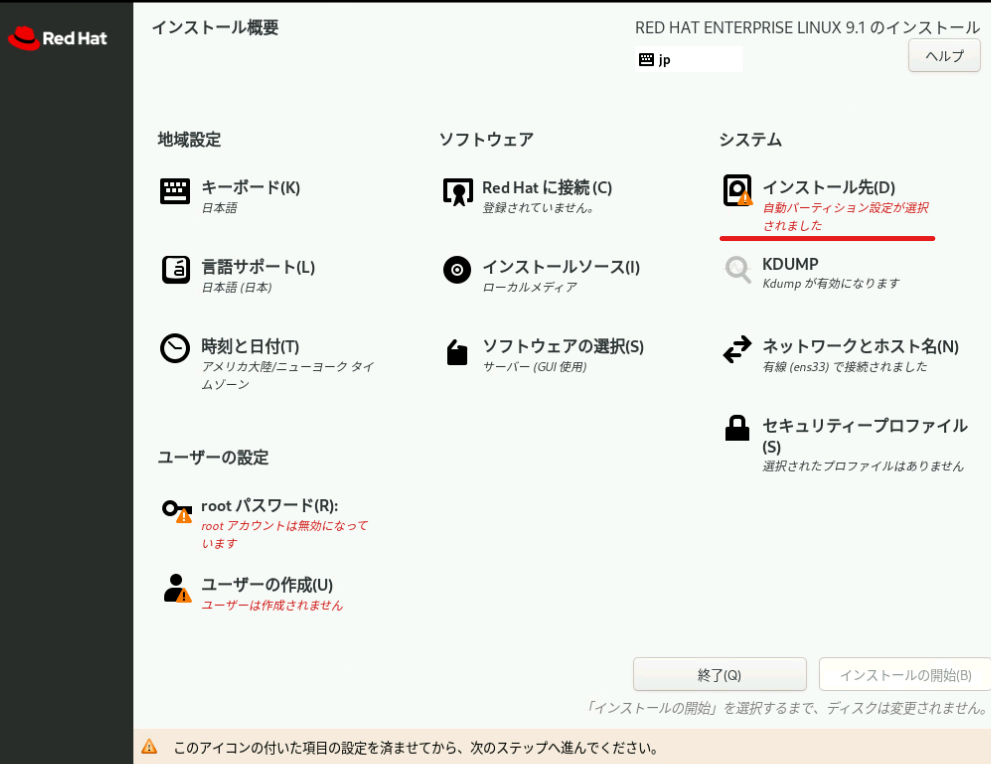991x764 pixels.
Task: Click the 終了(Q) quit button
Action: (x=719, y=674)
